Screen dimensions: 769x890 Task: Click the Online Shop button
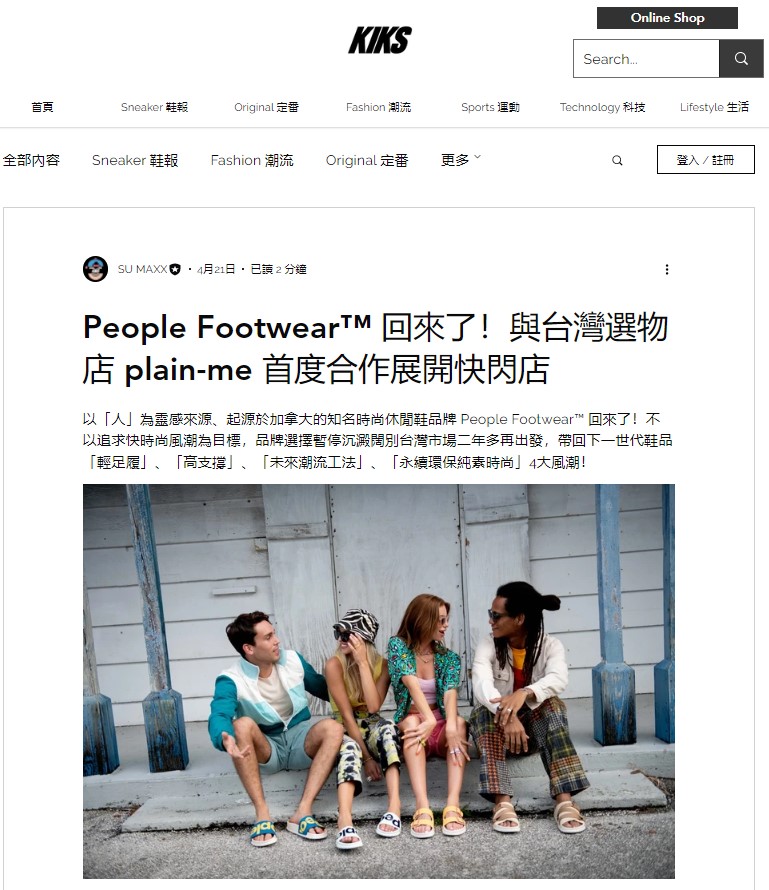667,18
